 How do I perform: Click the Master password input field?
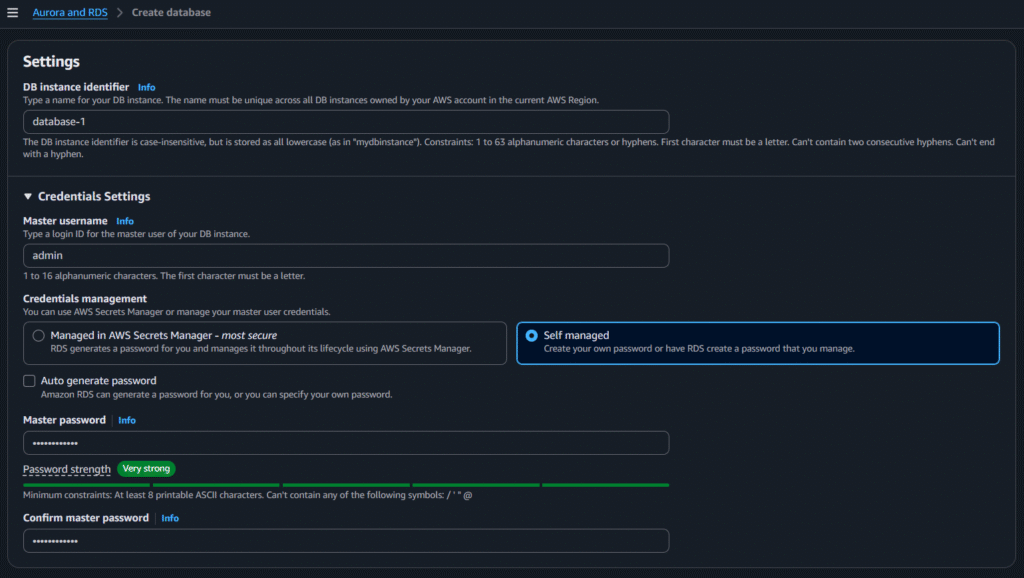tap(345, 442)
